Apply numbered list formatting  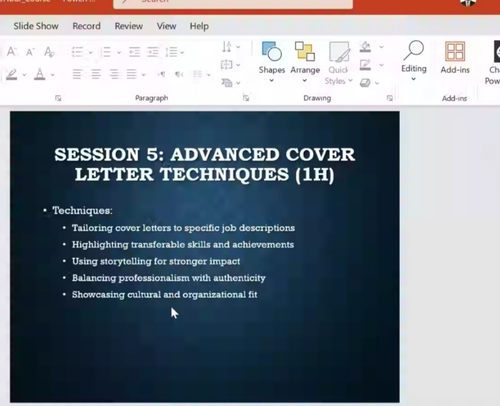[107, 52]
